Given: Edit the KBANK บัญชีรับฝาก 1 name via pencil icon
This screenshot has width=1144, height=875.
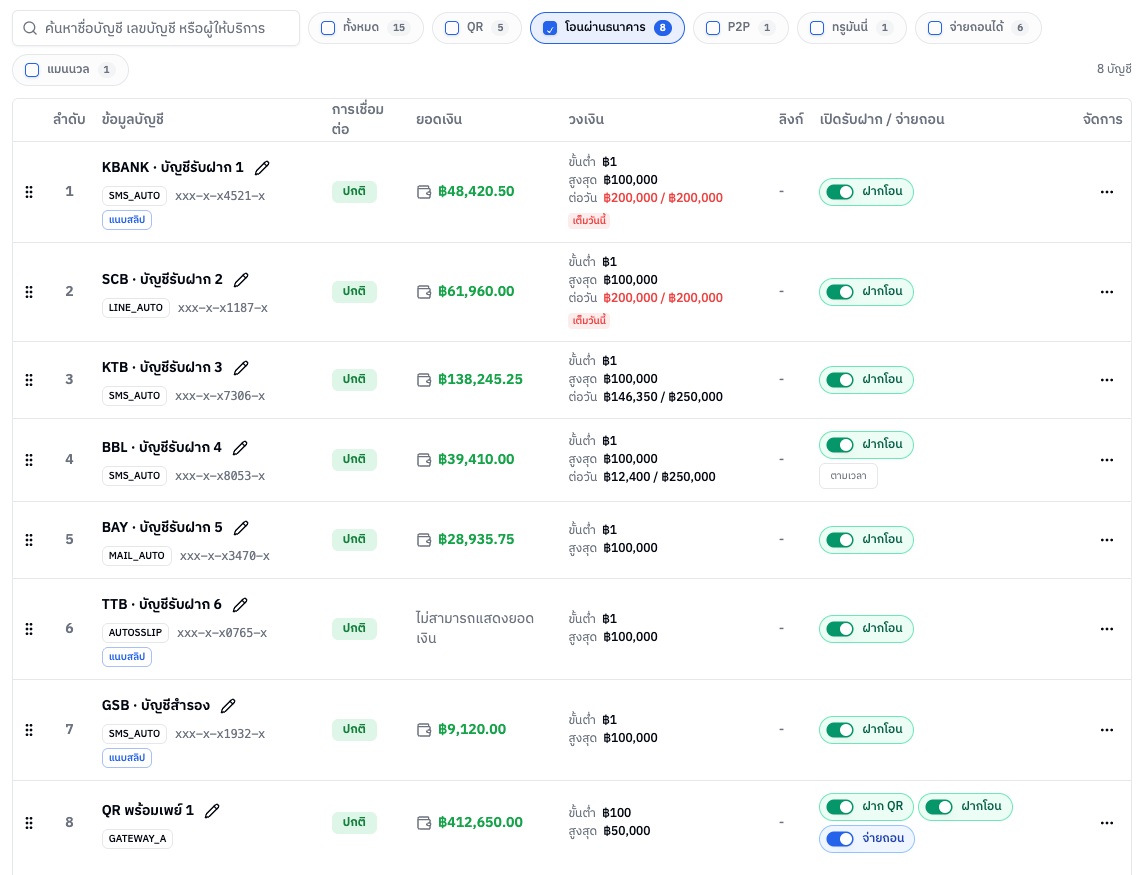Looking at the screenshot, I should (262, 168).
